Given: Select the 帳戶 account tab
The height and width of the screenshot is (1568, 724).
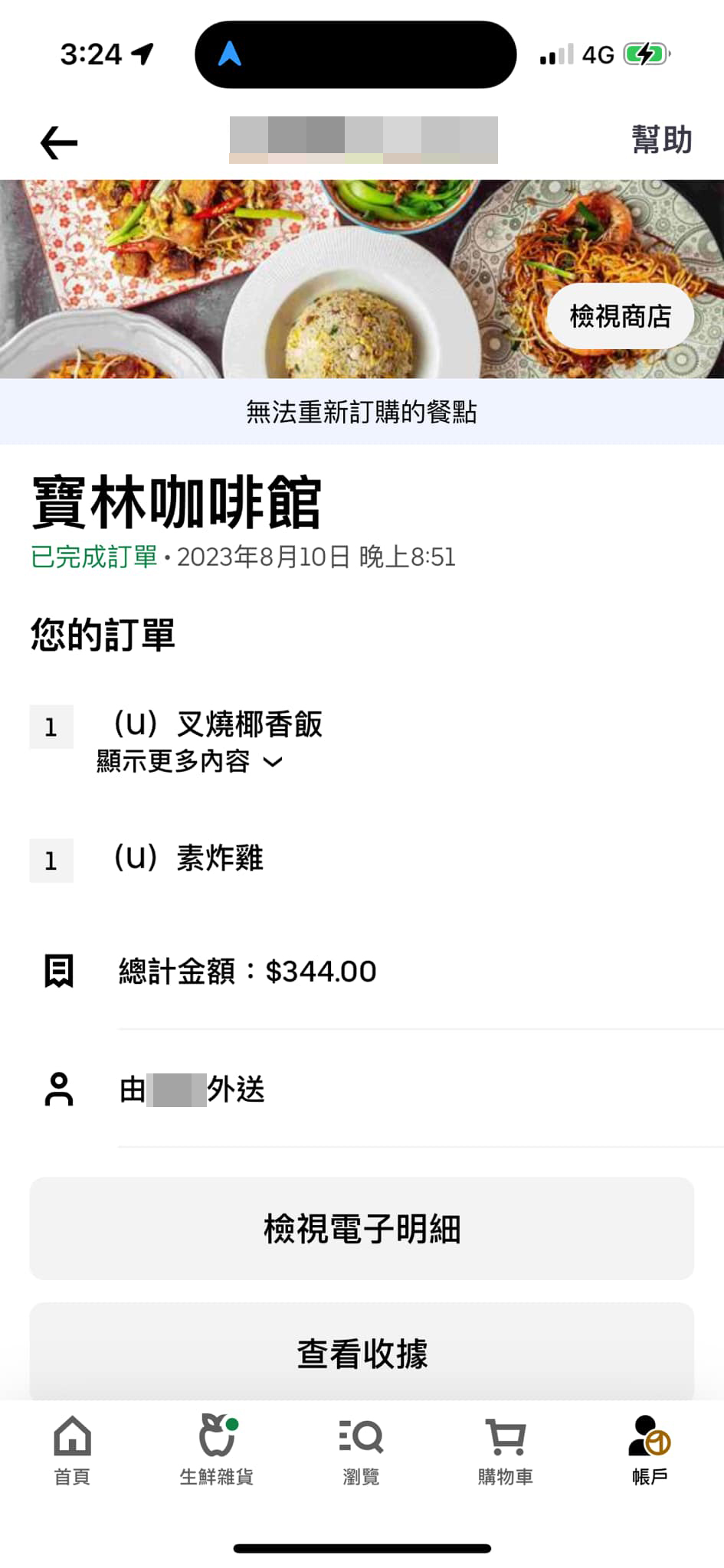Looking at the screenshot, I should coord(650,1449).
